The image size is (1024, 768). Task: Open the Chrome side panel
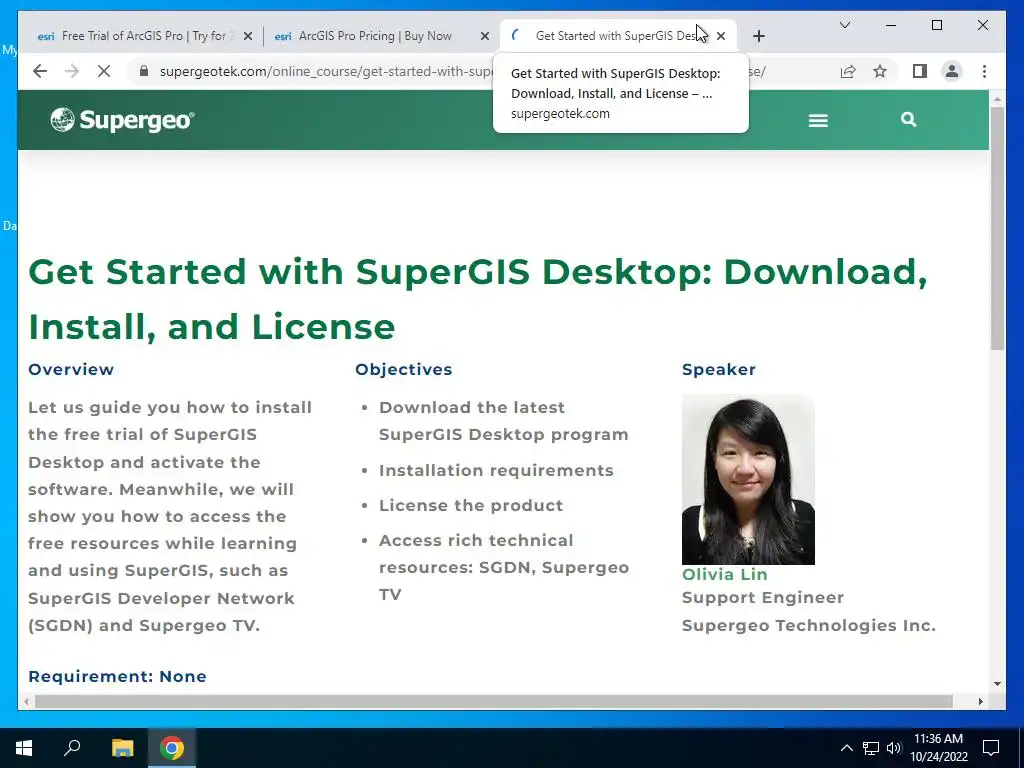920,71
